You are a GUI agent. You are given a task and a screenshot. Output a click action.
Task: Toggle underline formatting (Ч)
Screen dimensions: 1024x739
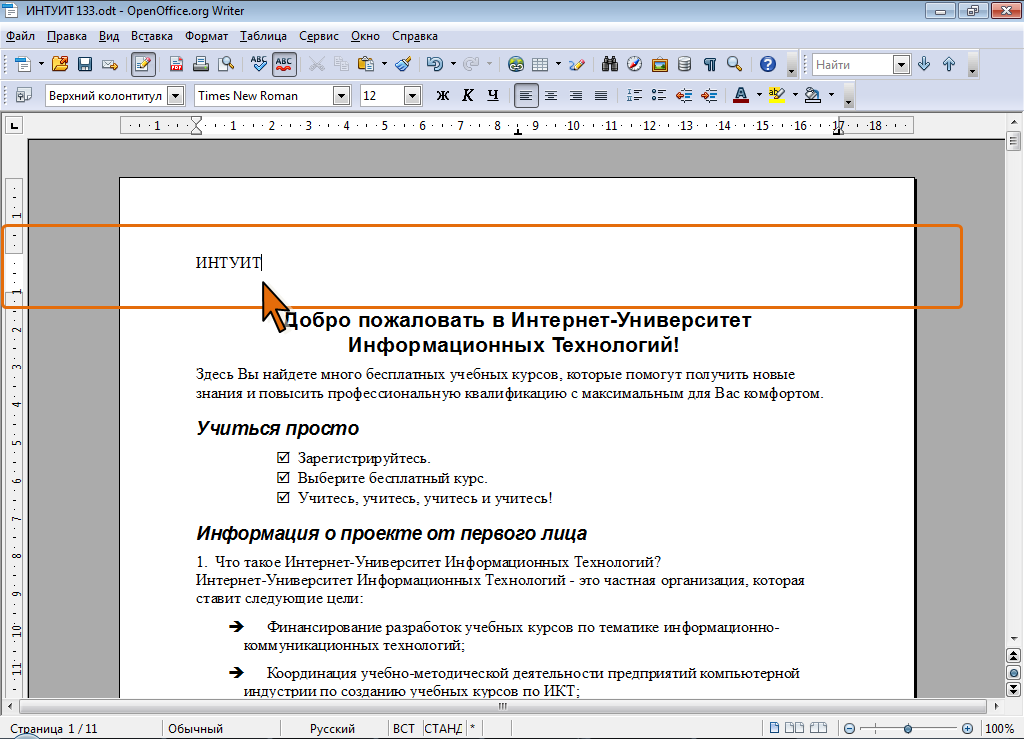click(492, 95)
